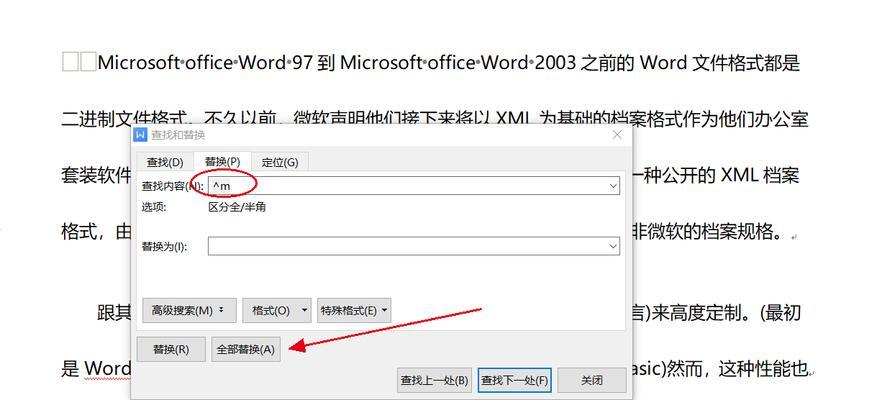
Task: Click the word 二进制文件格式 in the document
Action: [x=124, y=120]
